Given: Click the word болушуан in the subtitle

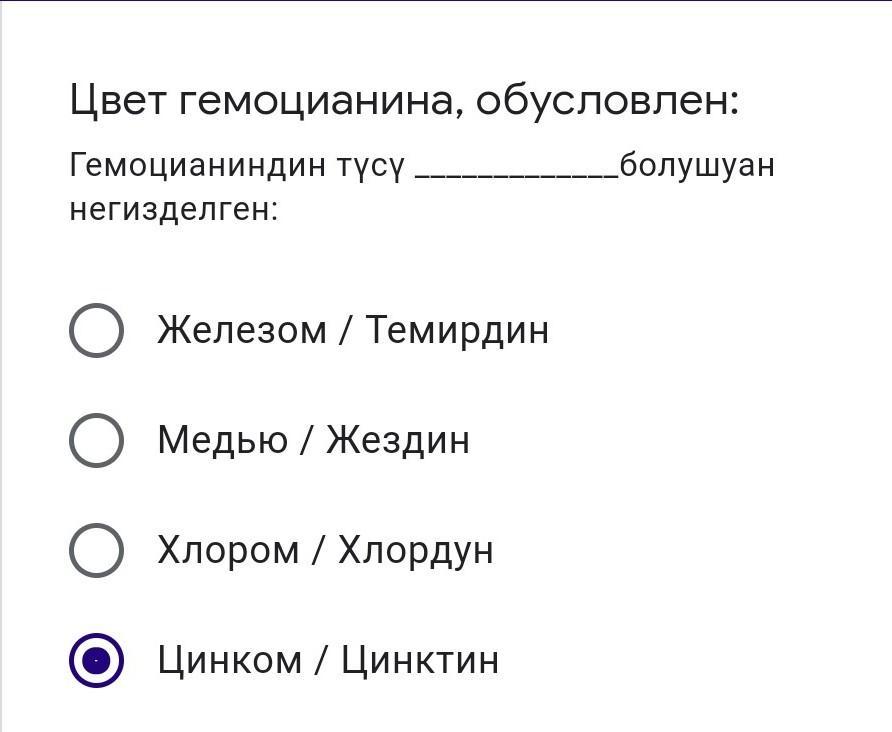Looking at the screenshot, I should (697, 166).
